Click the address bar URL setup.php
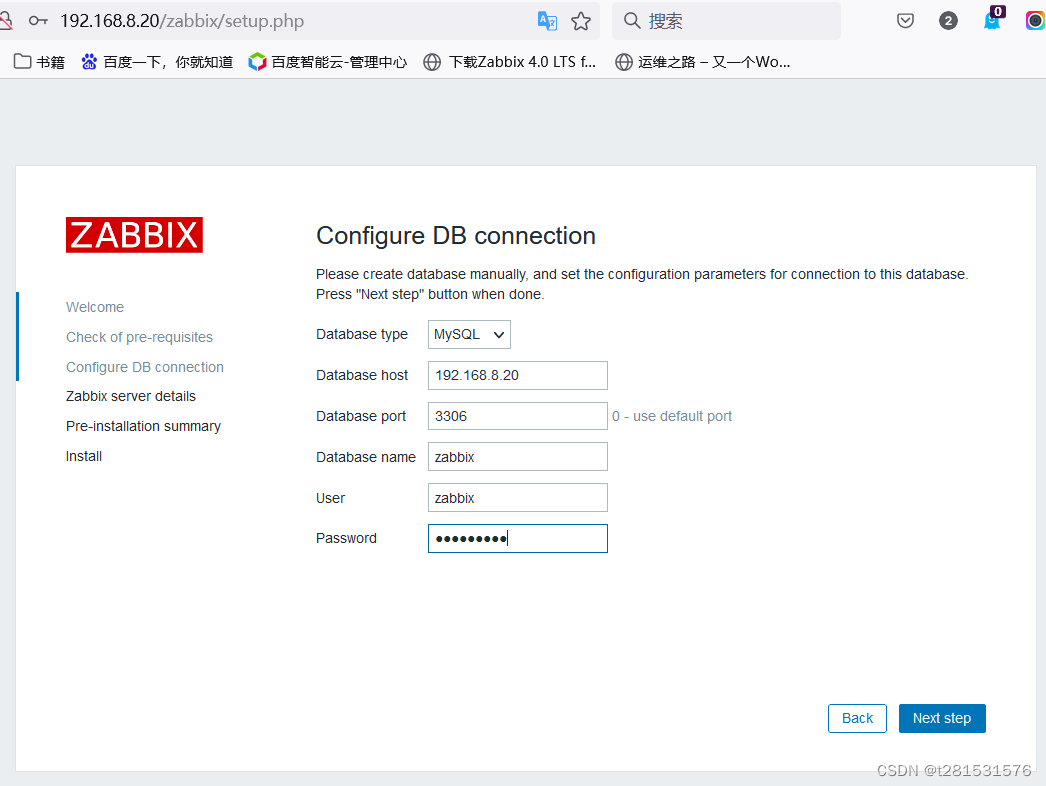The width and height of the screenshot is (1046, 786). pyautogui.click(x=182, y=21)
